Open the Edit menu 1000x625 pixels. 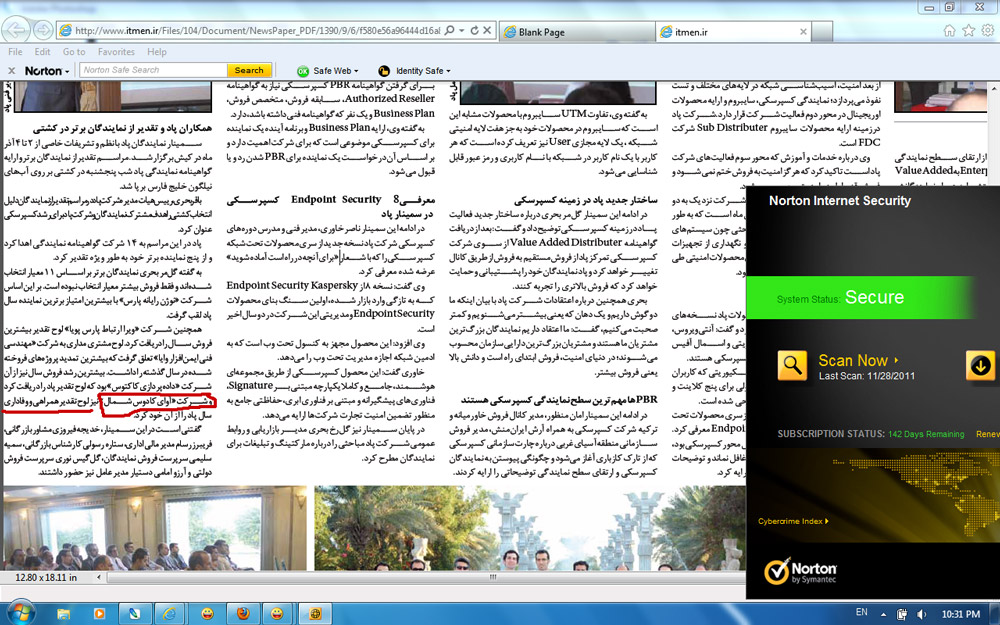43,52
